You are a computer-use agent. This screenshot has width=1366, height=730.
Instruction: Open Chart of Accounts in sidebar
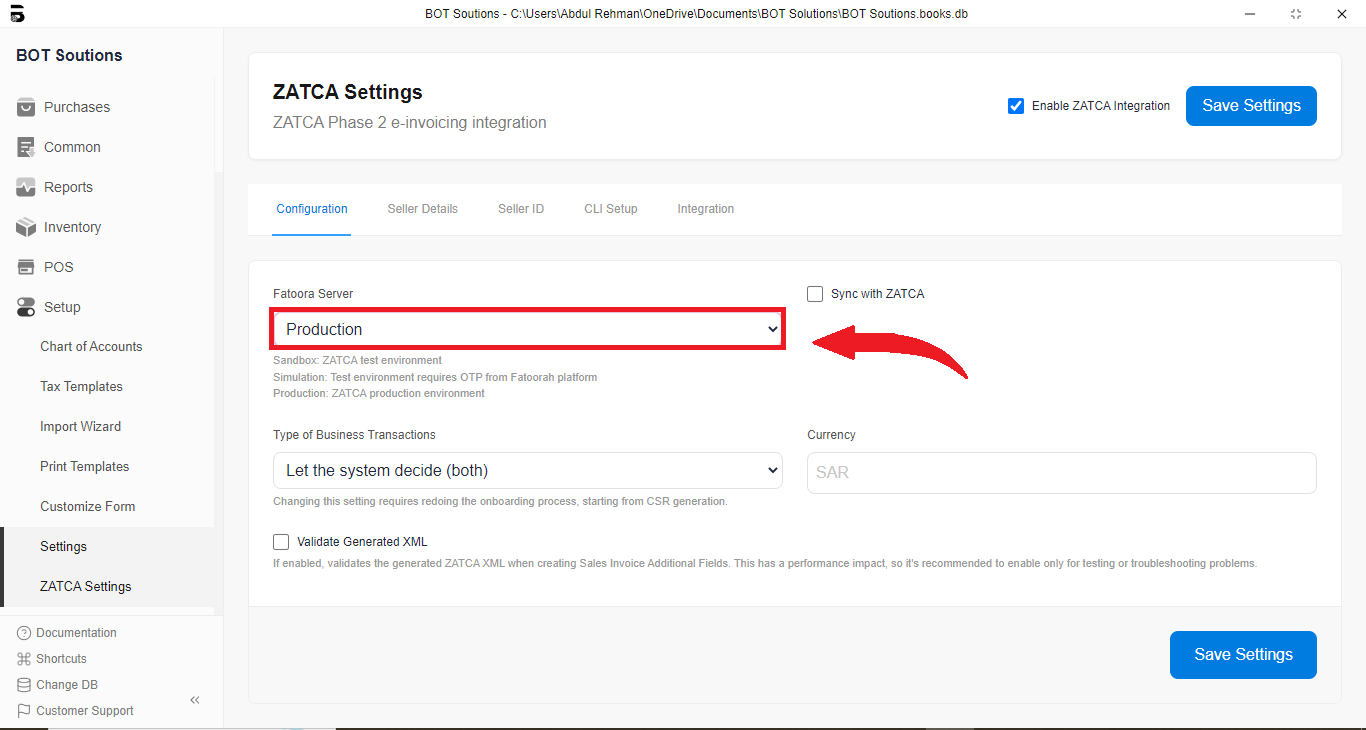pyautogui.click(x=91, y=346)
